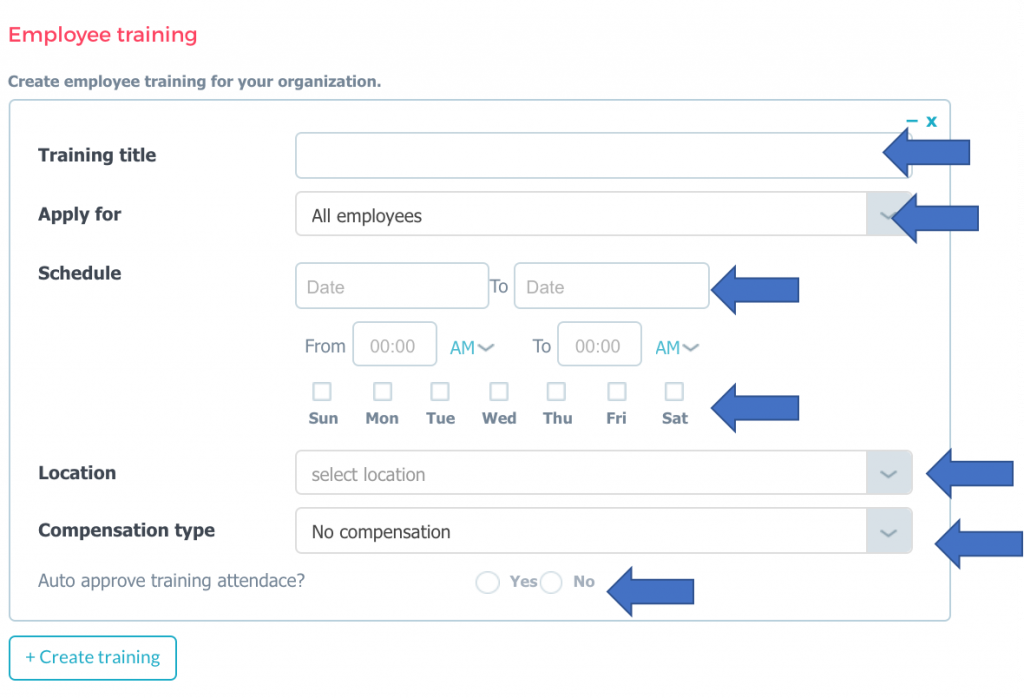Select Yes for auto approve training attendance
This screenshot has height=698, width=1024.
pos(487,581)
